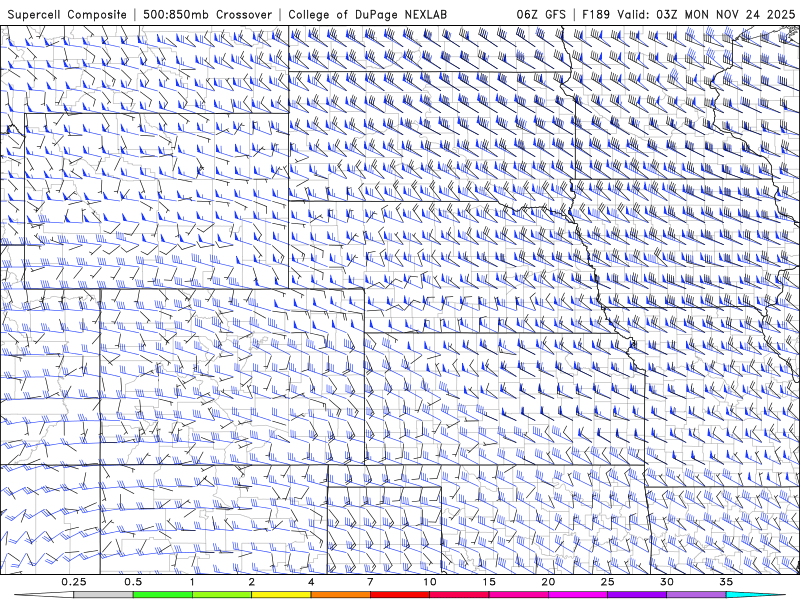Click the '7' legend value
The height and width of the screenshot is (600, 800).
[370, 582]
